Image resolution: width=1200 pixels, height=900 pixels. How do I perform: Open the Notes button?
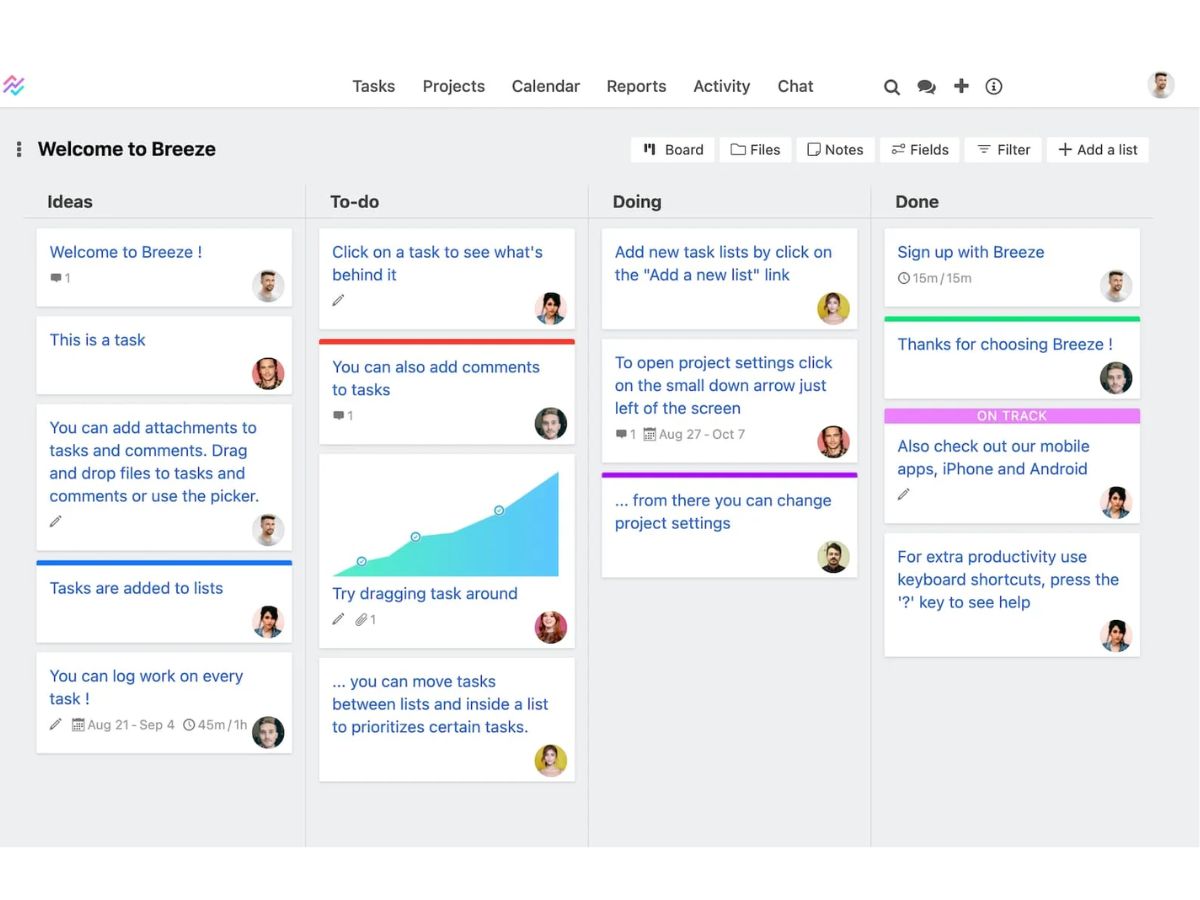(835, 150)
